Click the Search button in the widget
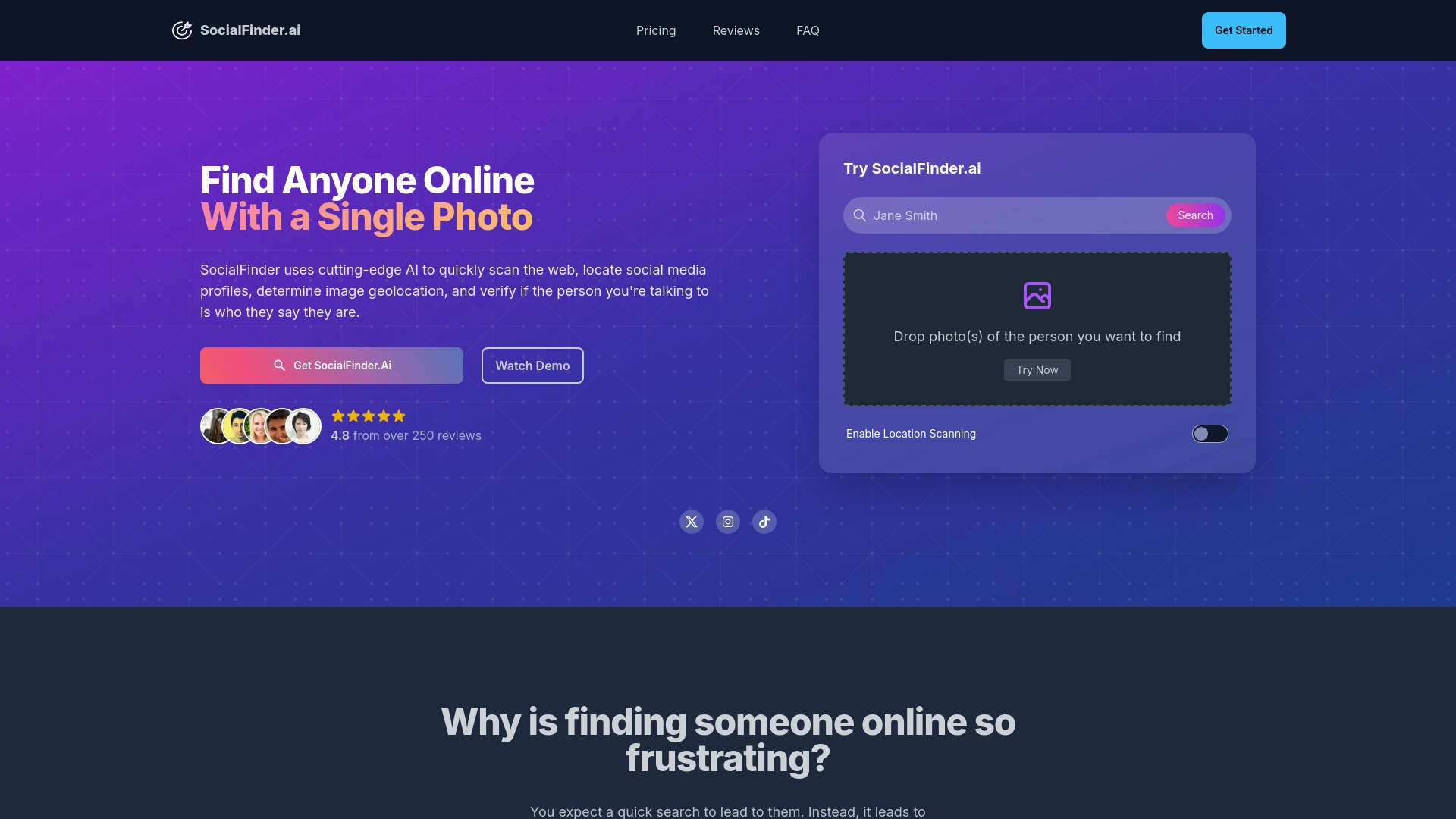The height and width of the screenshot is (819, 1456). coord(1195,215)
